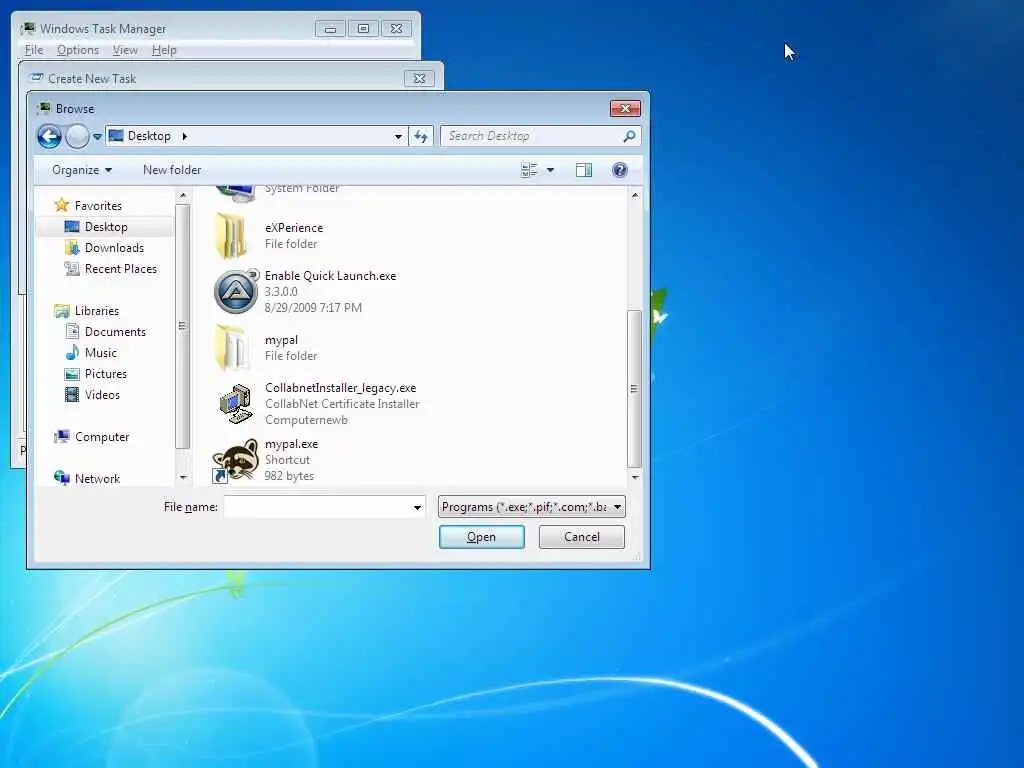Select Libraries in the navigation pane
1024x768 pixels.
click(x=97, y=311)
